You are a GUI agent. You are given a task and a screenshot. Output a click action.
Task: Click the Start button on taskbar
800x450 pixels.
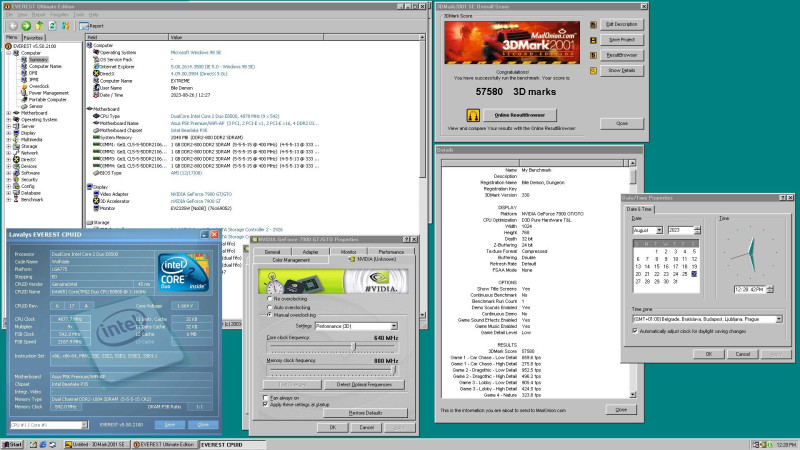[12, 445]
